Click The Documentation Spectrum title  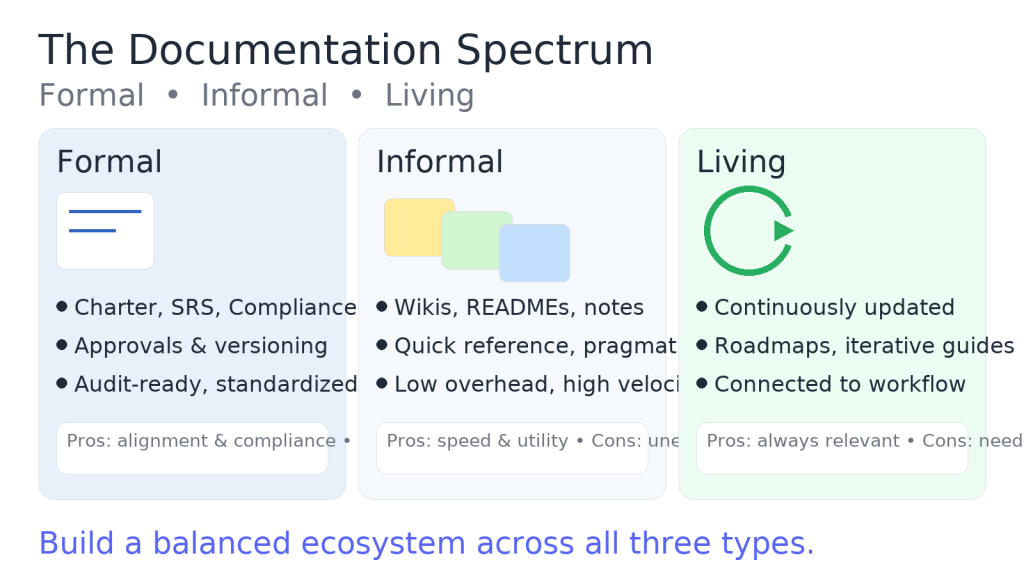(345, 51)
